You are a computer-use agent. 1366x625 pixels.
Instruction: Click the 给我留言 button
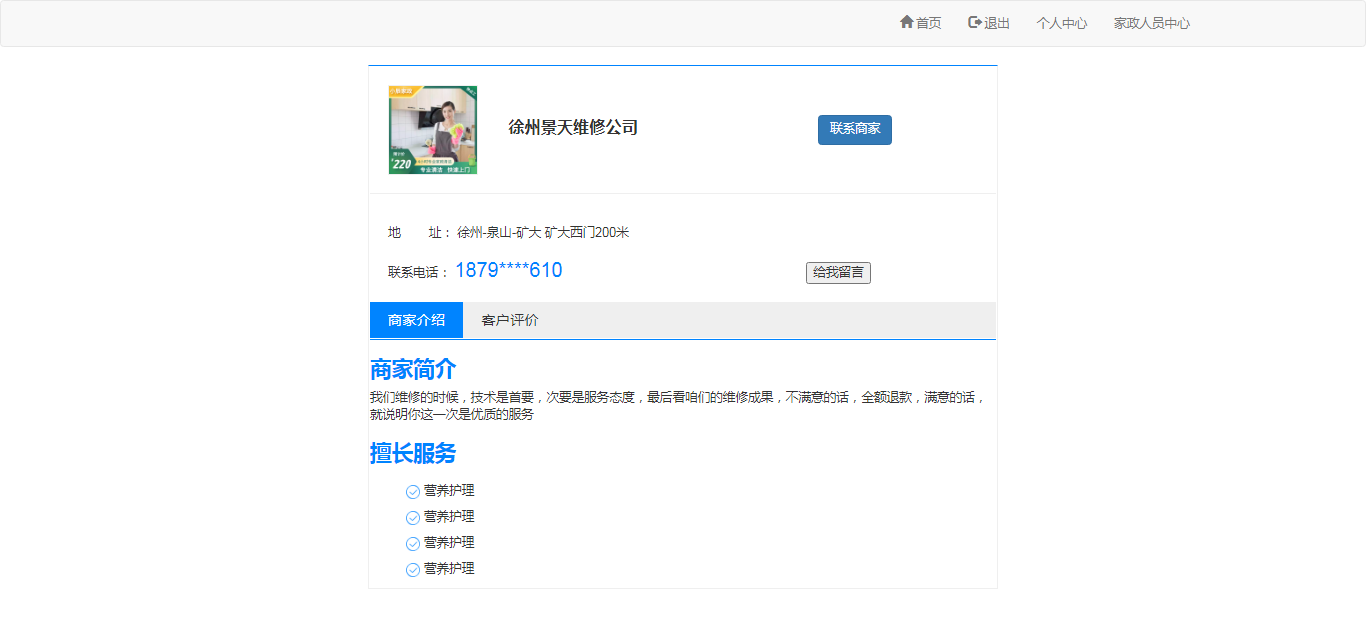pyautogui.click(x=838, y=272)
